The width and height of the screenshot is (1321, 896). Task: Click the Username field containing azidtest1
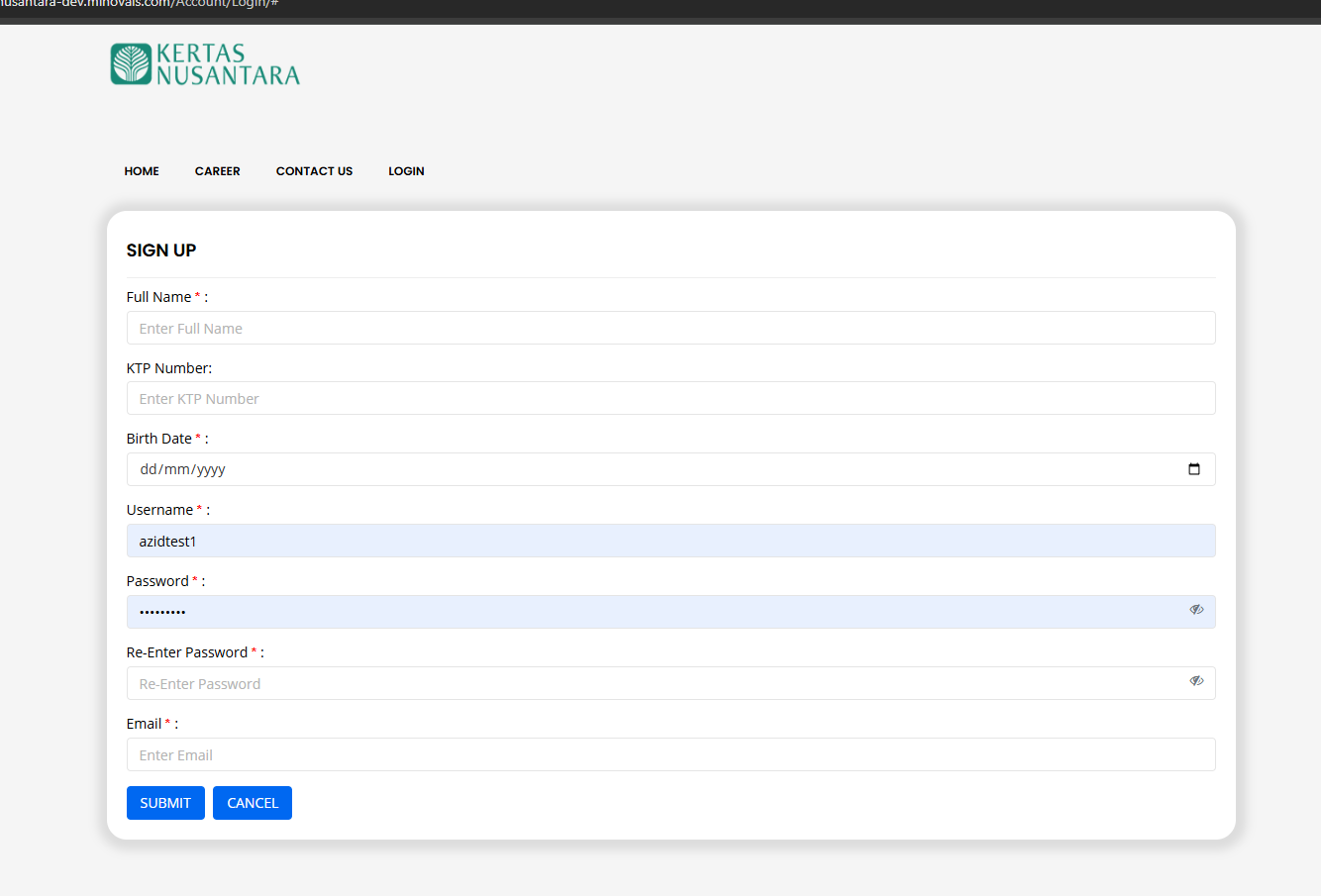[x=670, y=542]
